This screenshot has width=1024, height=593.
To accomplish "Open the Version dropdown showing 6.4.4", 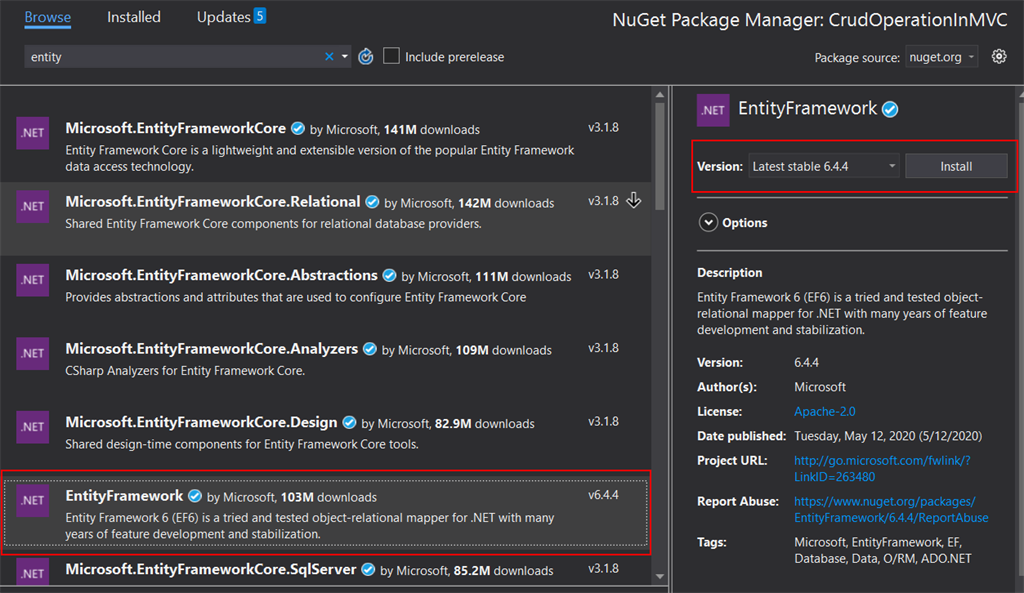I will [824, 167].
